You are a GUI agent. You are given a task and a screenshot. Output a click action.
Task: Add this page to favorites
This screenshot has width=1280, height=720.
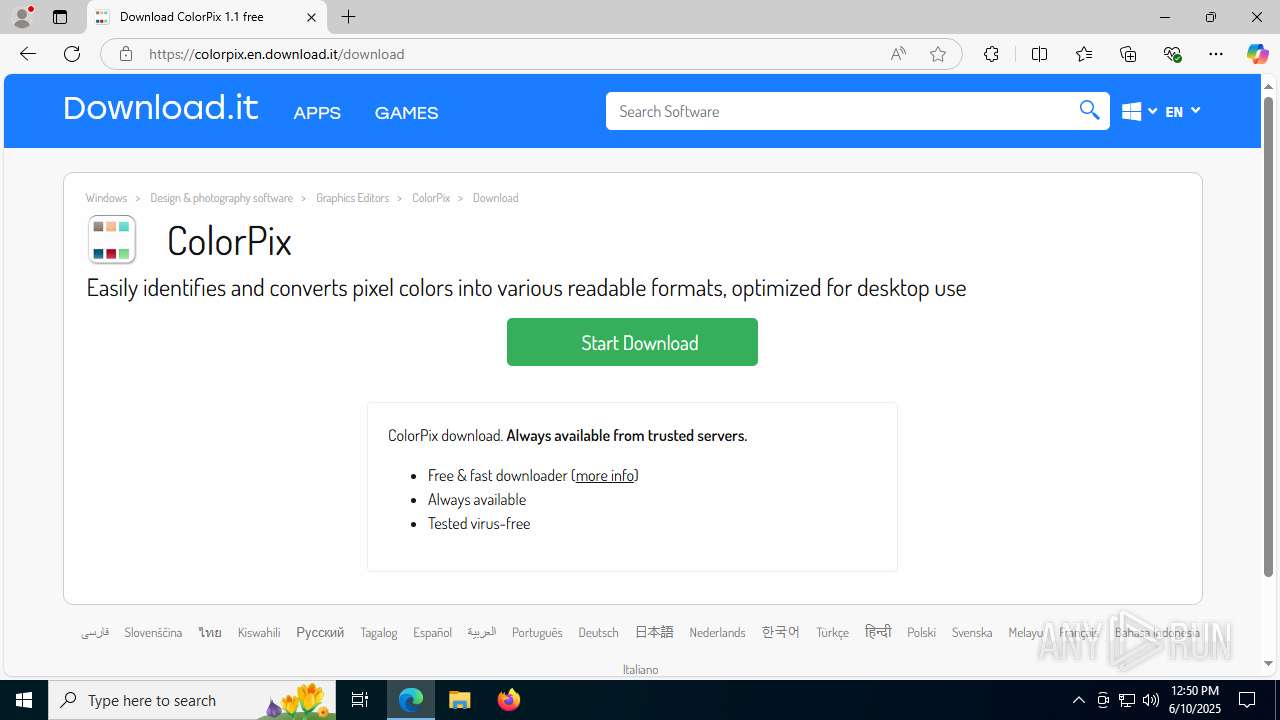(937, 54)
